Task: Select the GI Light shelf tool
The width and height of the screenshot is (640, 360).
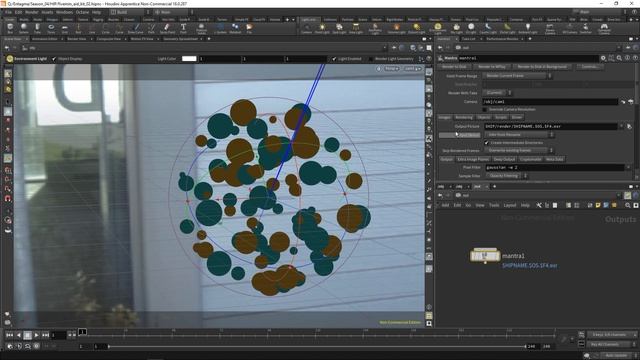Action: 471,29
